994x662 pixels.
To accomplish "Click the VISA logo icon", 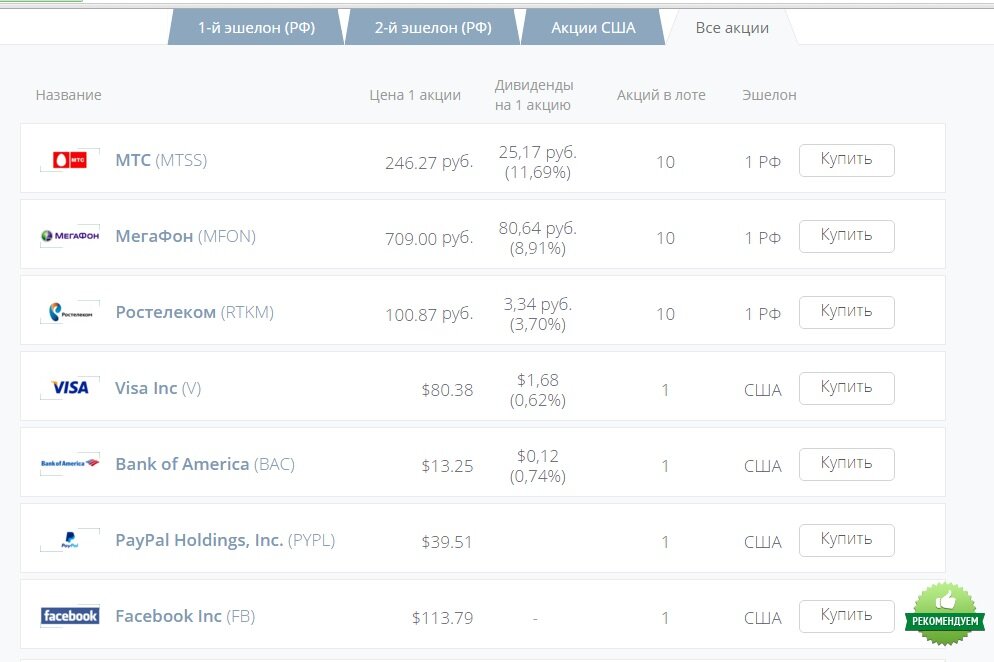I will tap(70, 387).
